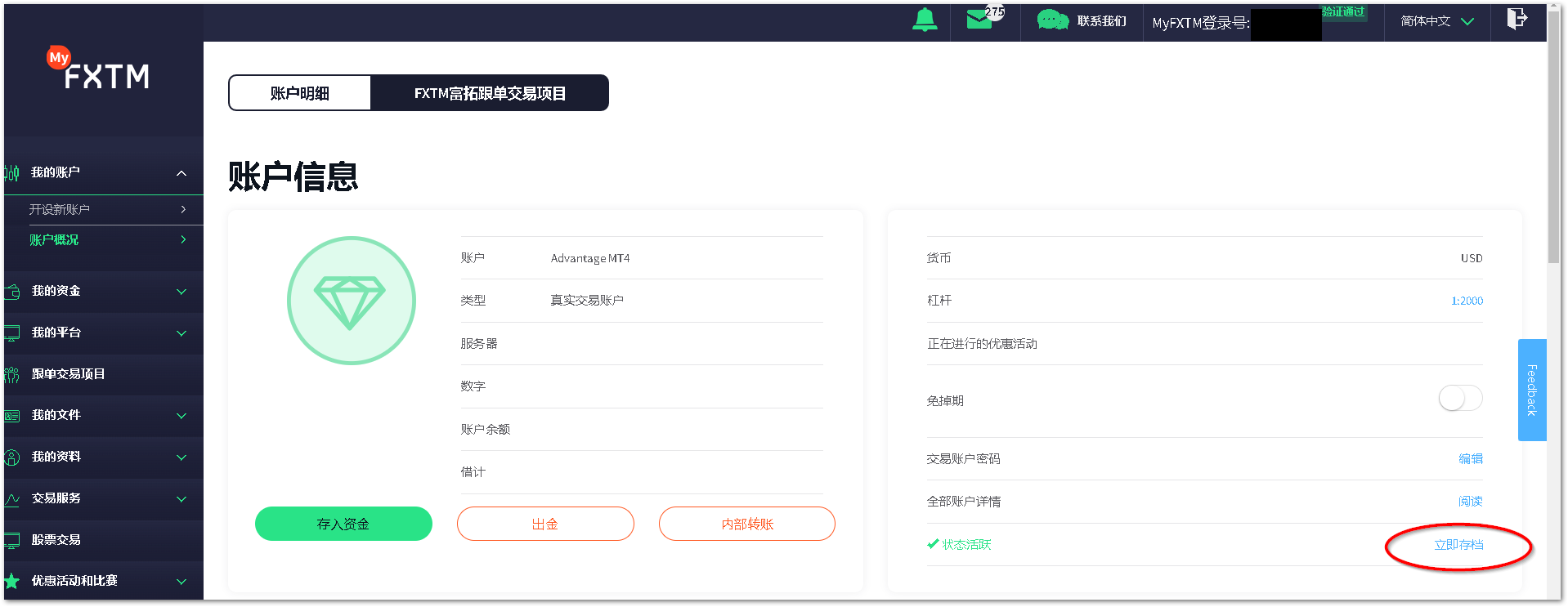1568x607 pixels.
Task: Expand the 我的平台 menu chevron
Action: pyautogui.click(x=181, y=333)
